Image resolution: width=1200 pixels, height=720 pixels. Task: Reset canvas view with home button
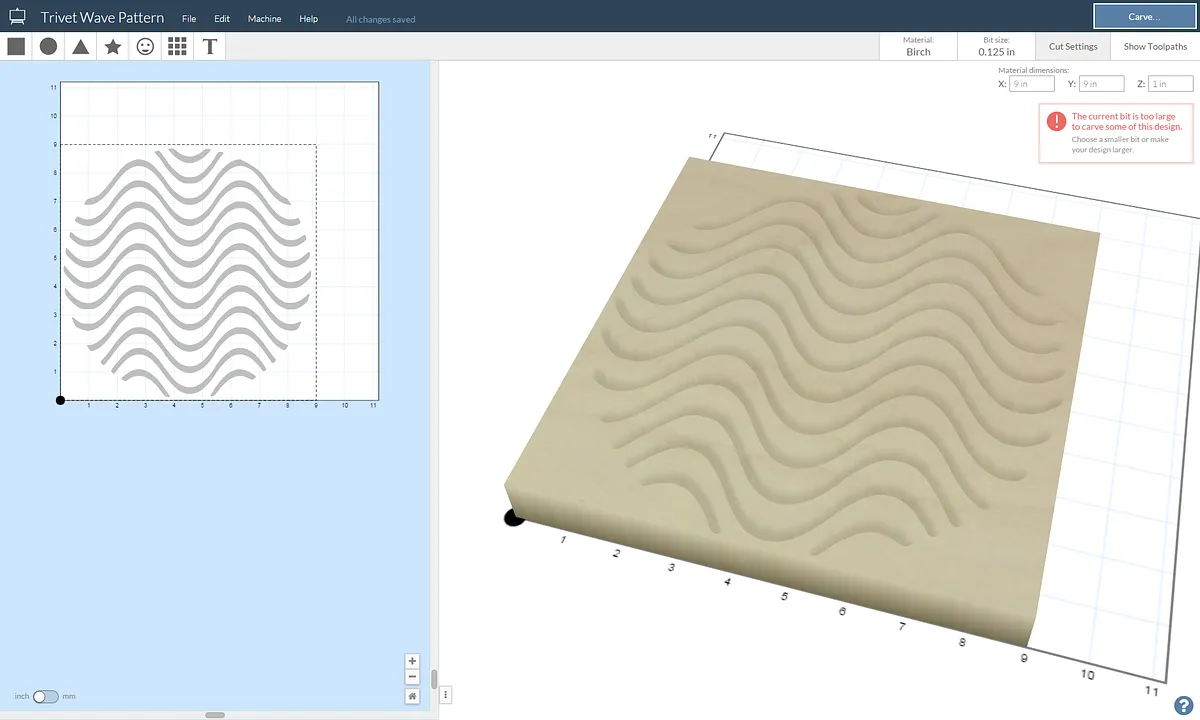pyautogui.click(x=412, y=696)
